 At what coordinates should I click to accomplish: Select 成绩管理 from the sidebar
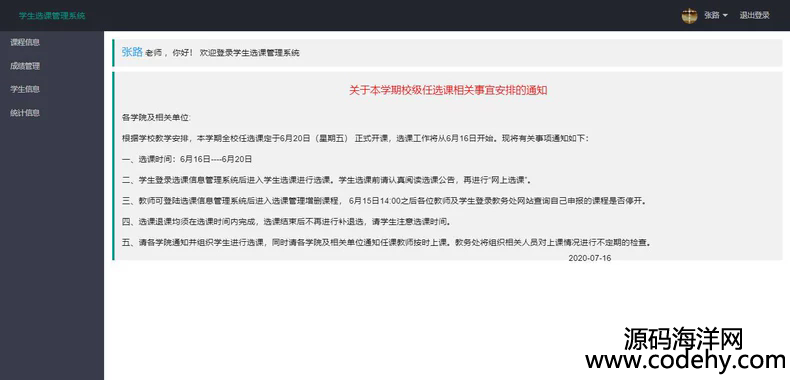25,66
